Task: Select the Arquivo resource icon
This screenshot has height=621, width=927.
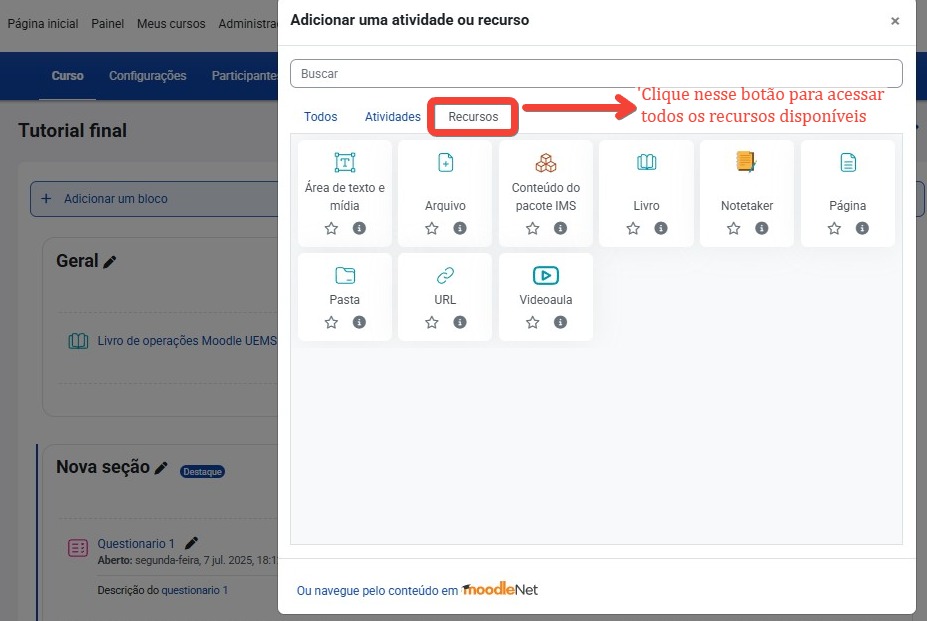Action: click(x=445, y=162)
